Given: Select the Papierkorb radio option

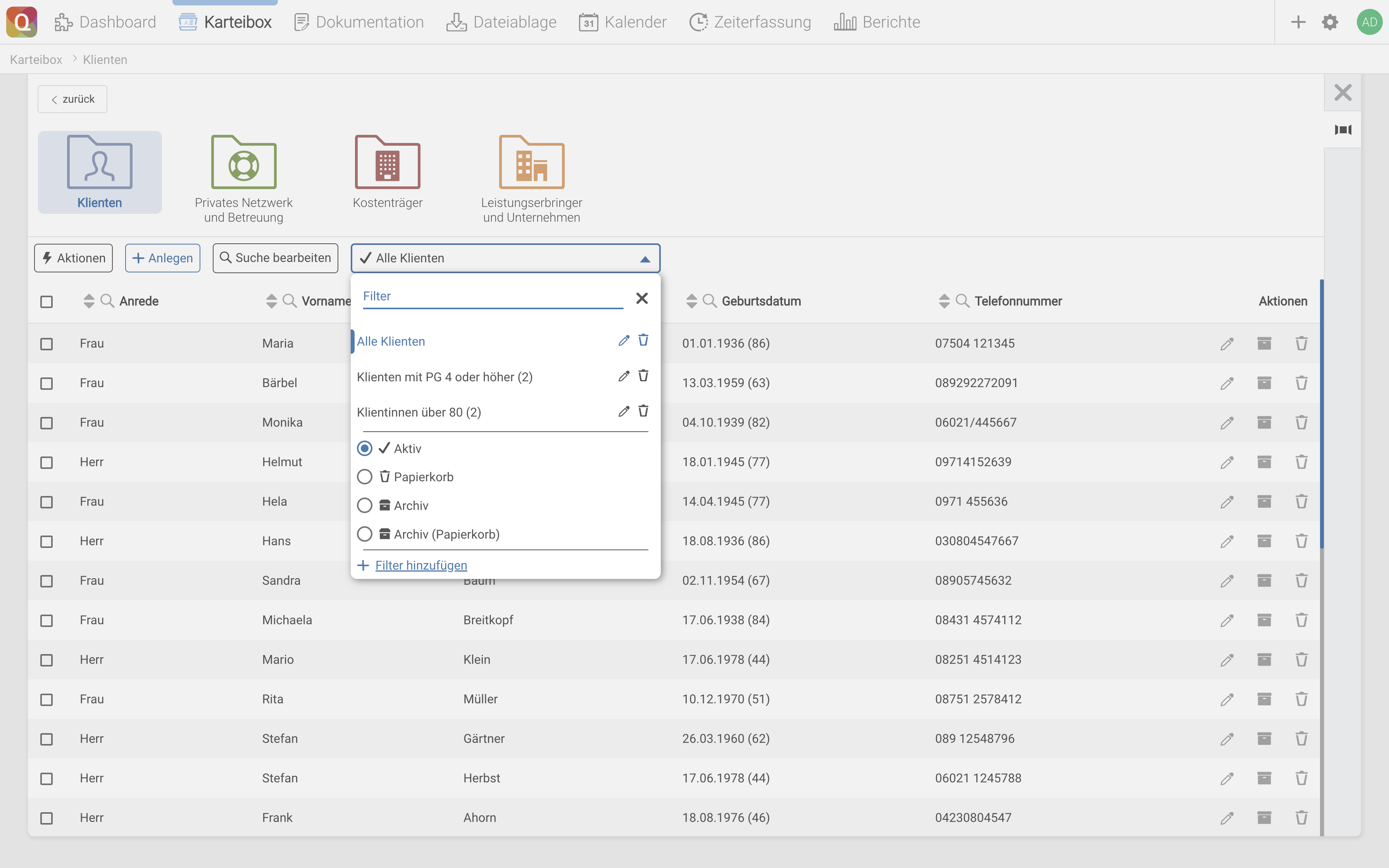Looking at the screenshot, I should (x=364, y=477).
